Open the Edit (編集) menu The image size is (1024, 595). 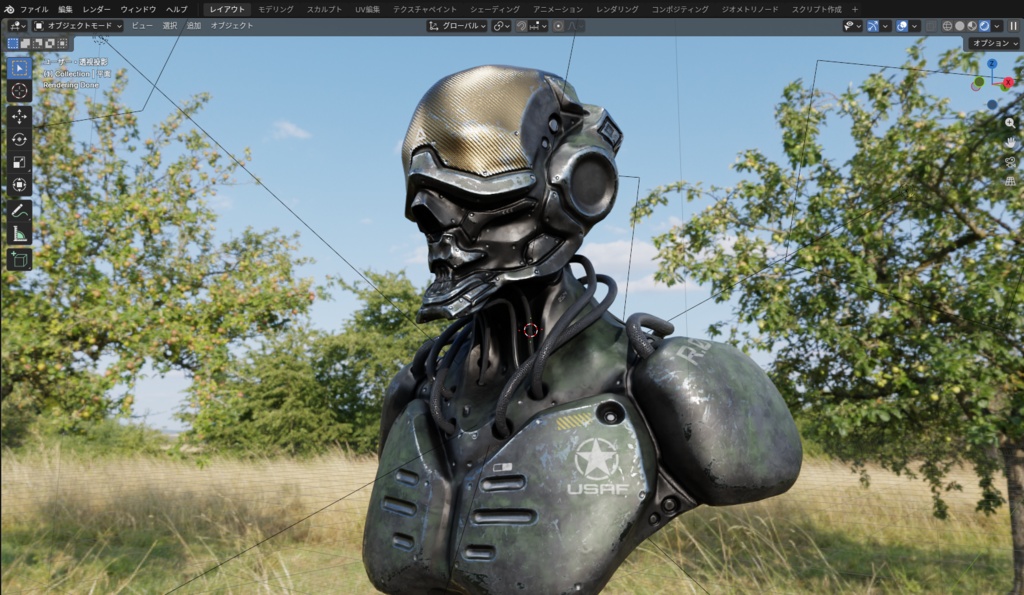(x=65, y=9)
